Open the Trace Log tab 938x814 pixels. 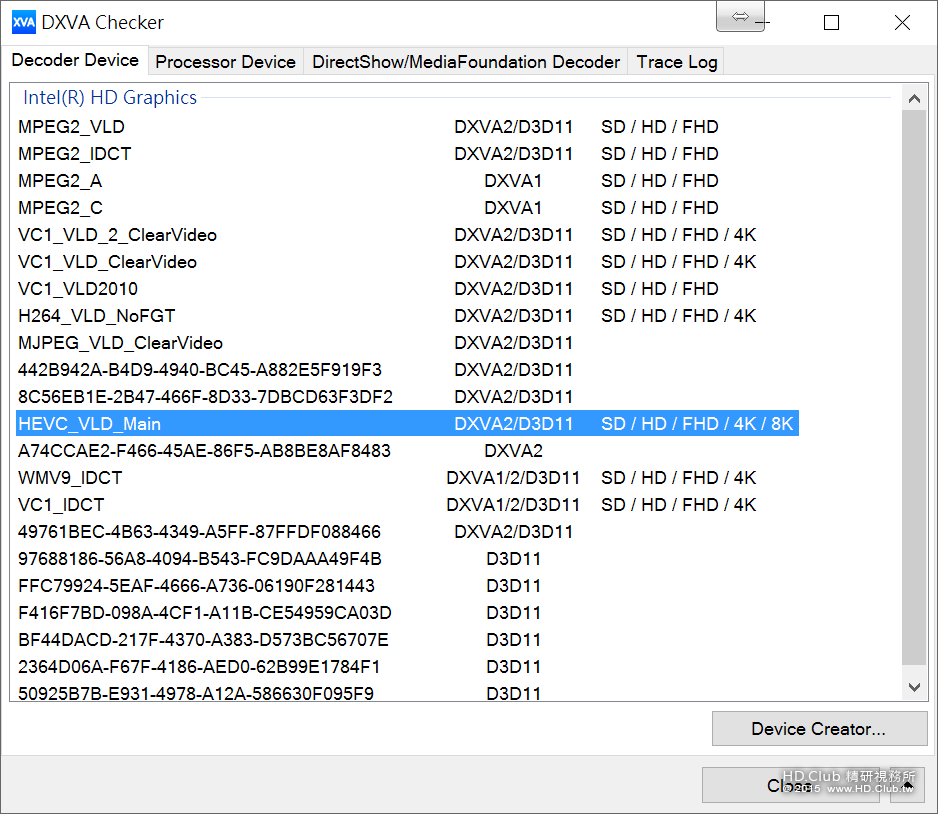click(677, 62)
